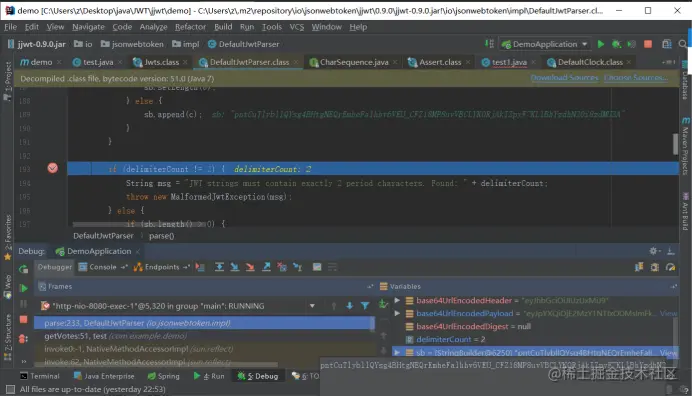Viewport: 692px width, 396px height.
Task: Open the Project Structure icon in the top toolbar
Action: pyautogui.click(x=666, y=44)
